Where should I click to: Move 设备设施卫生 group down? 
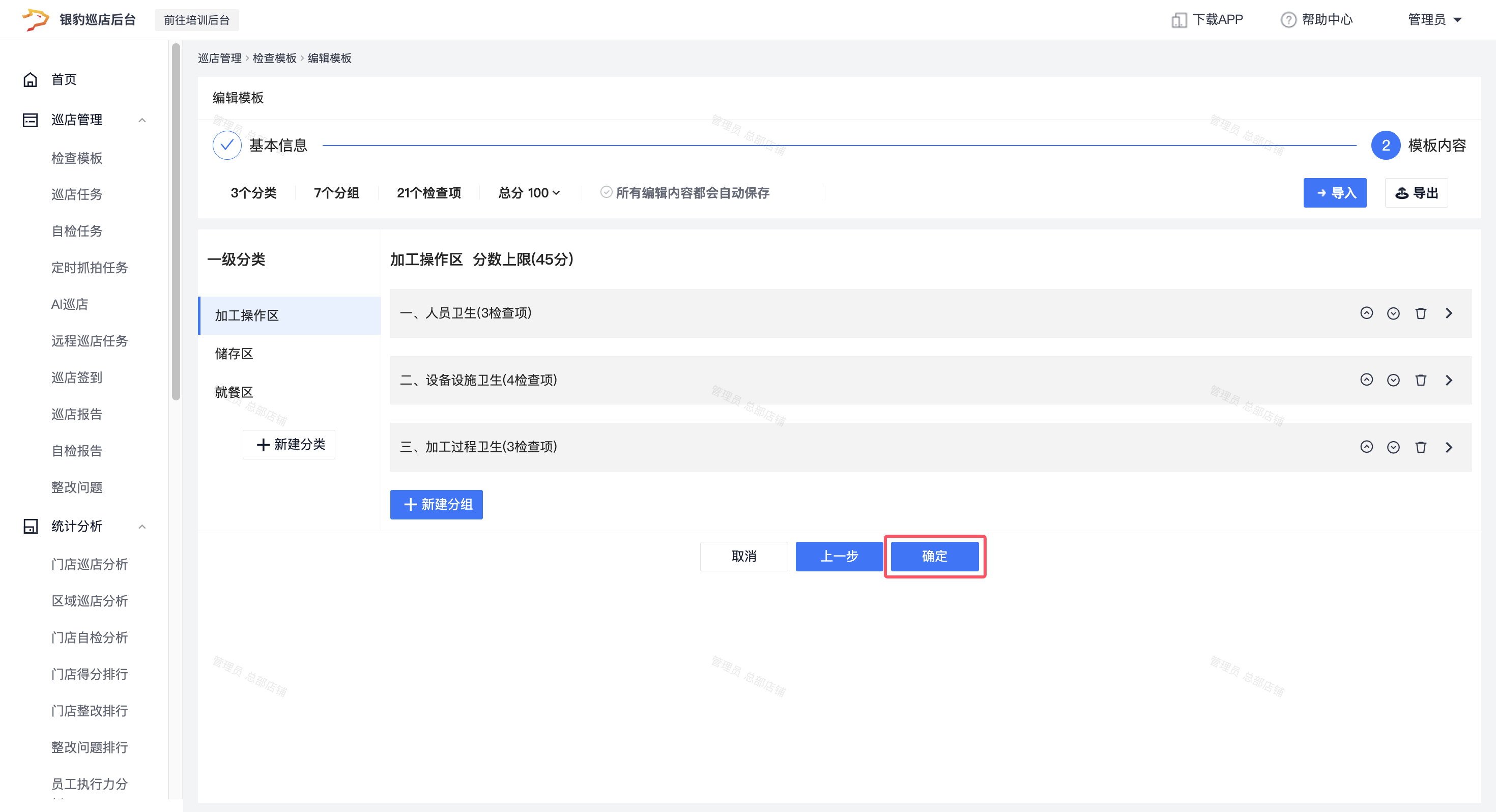click(x=1393, y=380)
